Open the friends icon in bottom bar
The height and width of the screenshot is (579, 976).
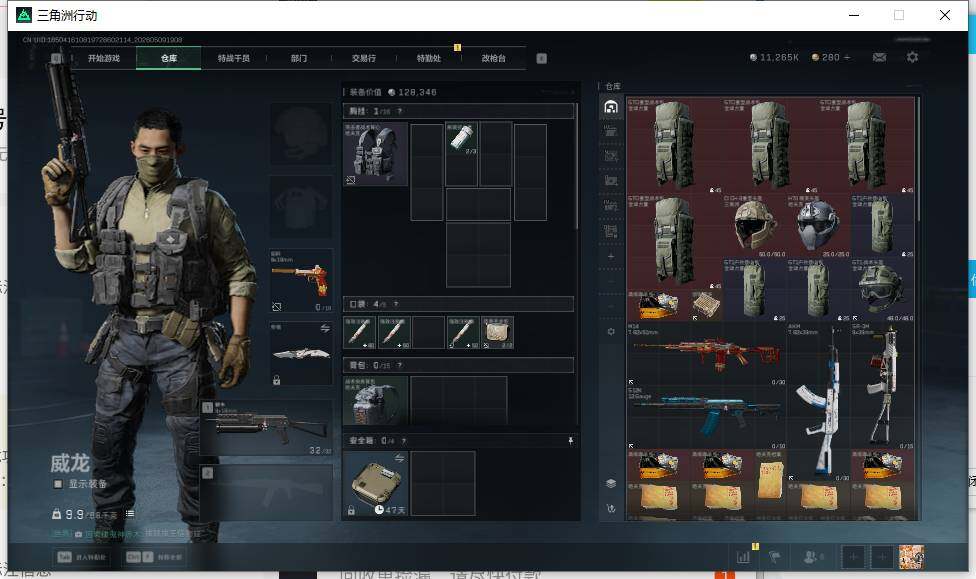tap(812, 557)
